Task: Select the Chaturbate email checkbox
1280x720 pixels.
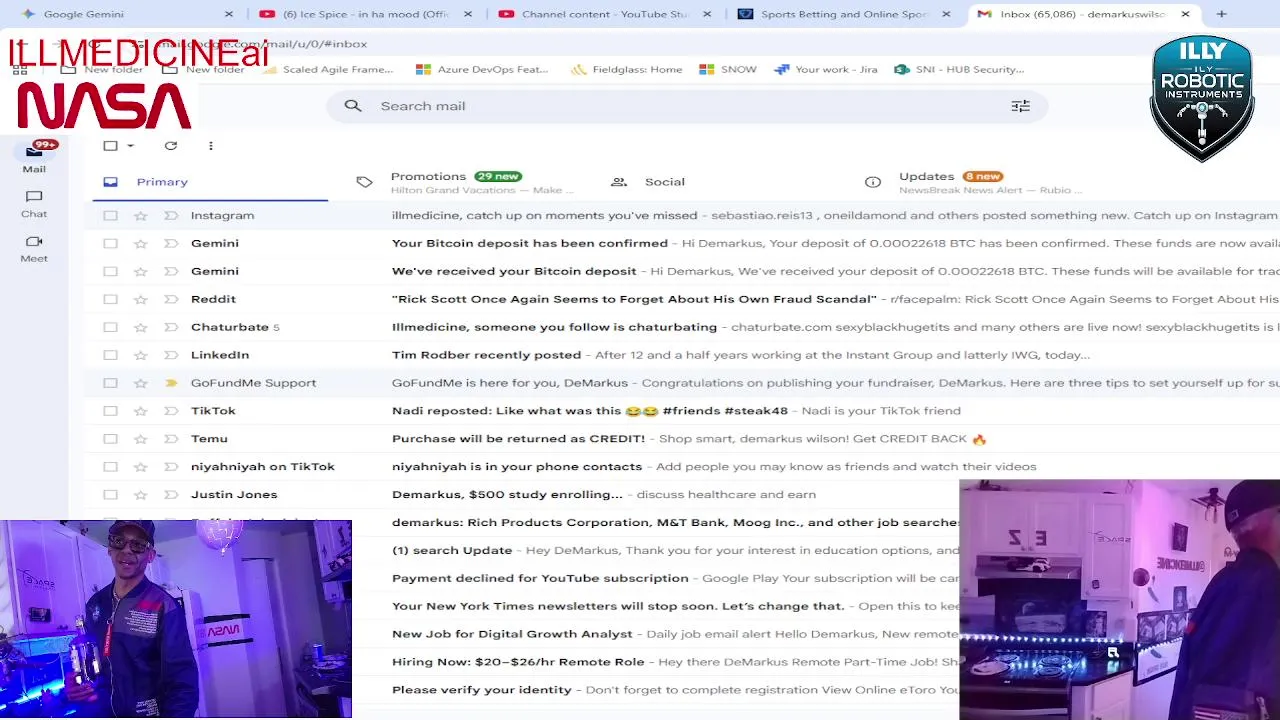Action: (x=110, y=327)
